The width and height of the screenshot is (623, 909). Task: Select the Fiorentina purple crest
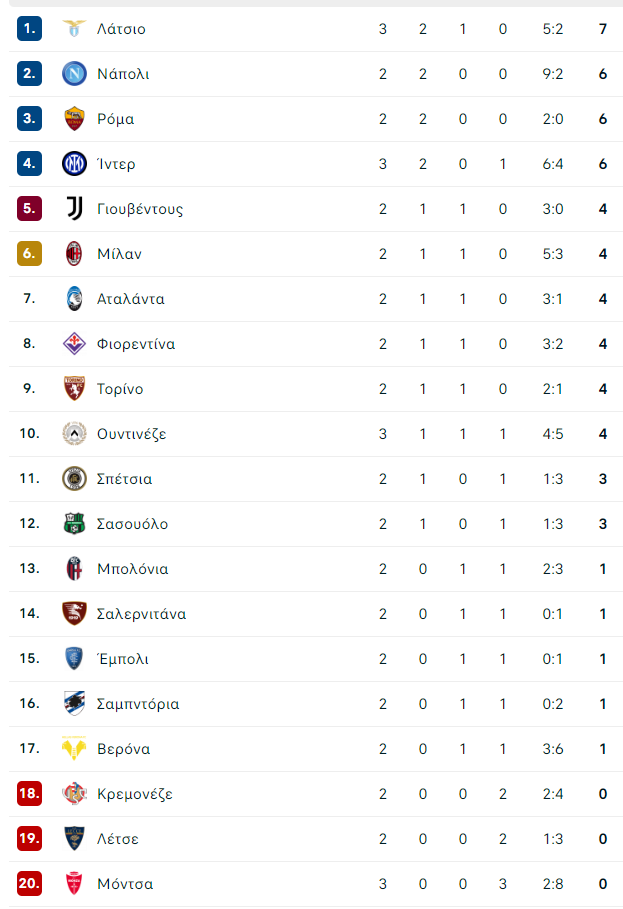click(74, 344)
